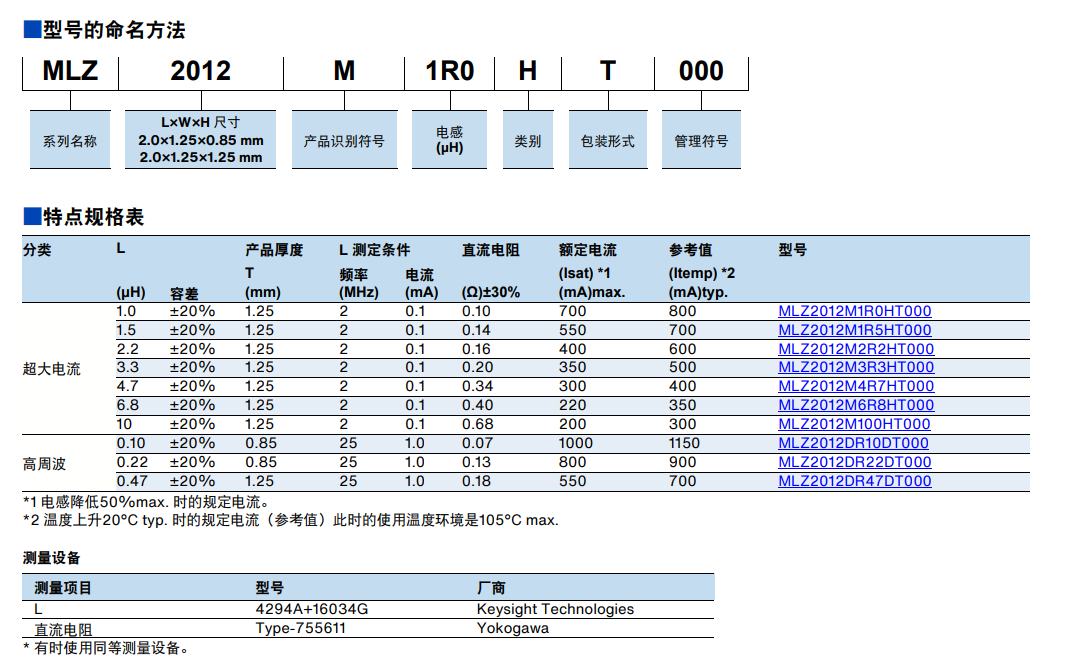Image resolution: width=1088 pixels, height=664 pixels.
Task: Click the 电感 (μH) naming box
Action: pyautogui.click(x=449, y=139)
